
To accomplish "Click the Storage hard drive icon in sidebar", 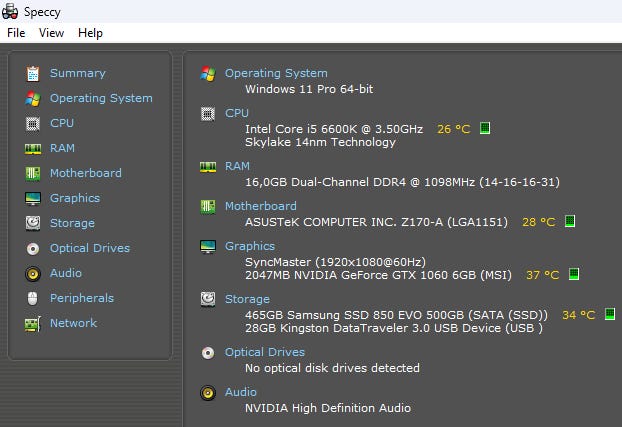I will tap(33, 223).
